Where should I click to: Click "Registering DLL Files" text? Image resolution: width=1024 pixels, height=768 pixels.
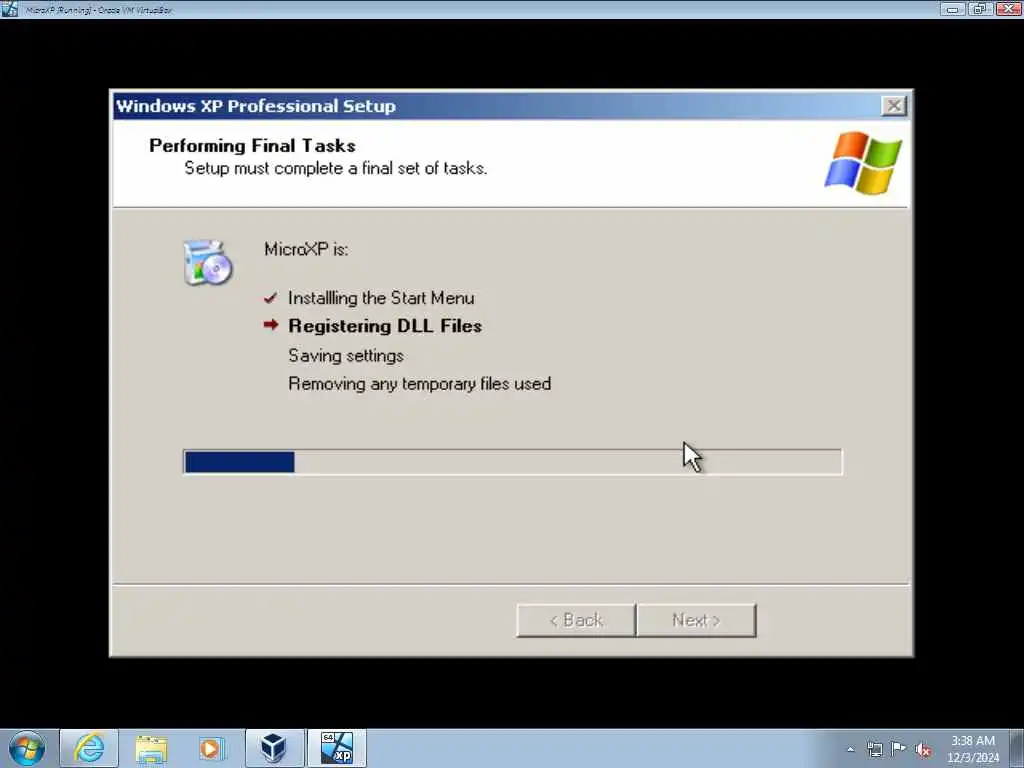point(385,326)
